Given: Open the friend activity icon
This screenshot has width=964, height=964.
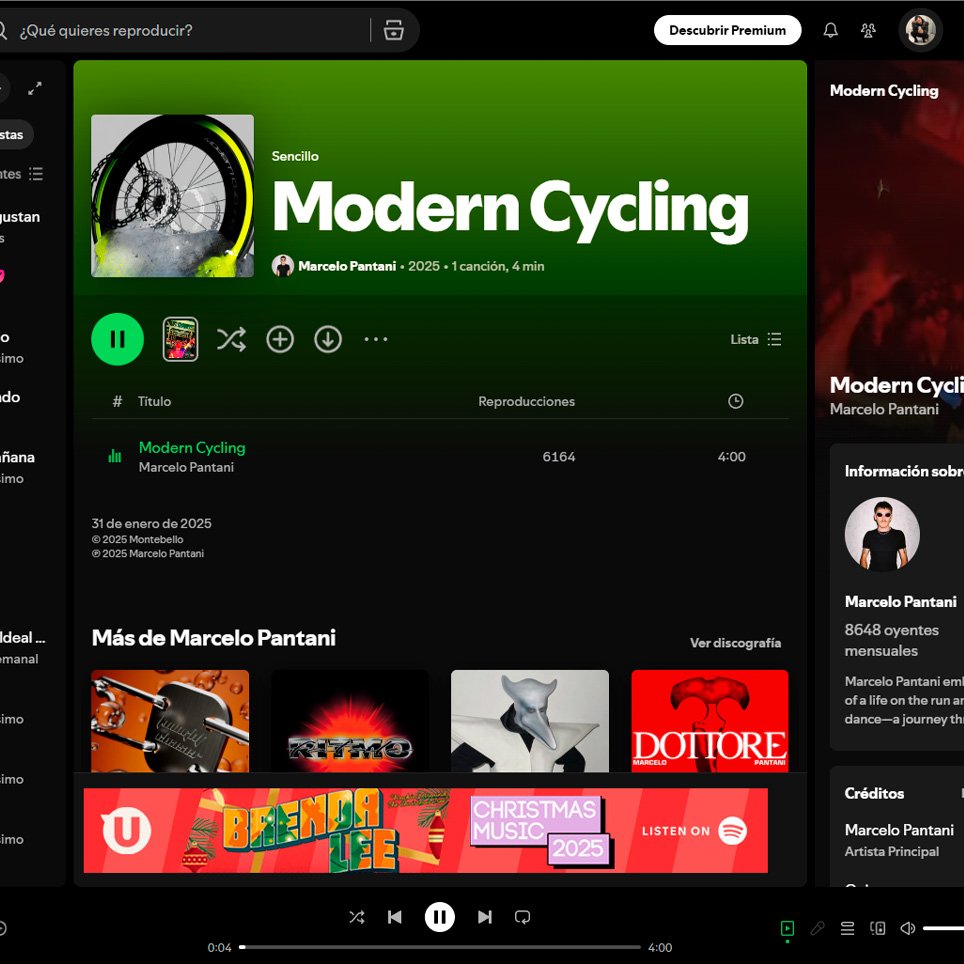Looking at the screenshot, I should point(868,30).
